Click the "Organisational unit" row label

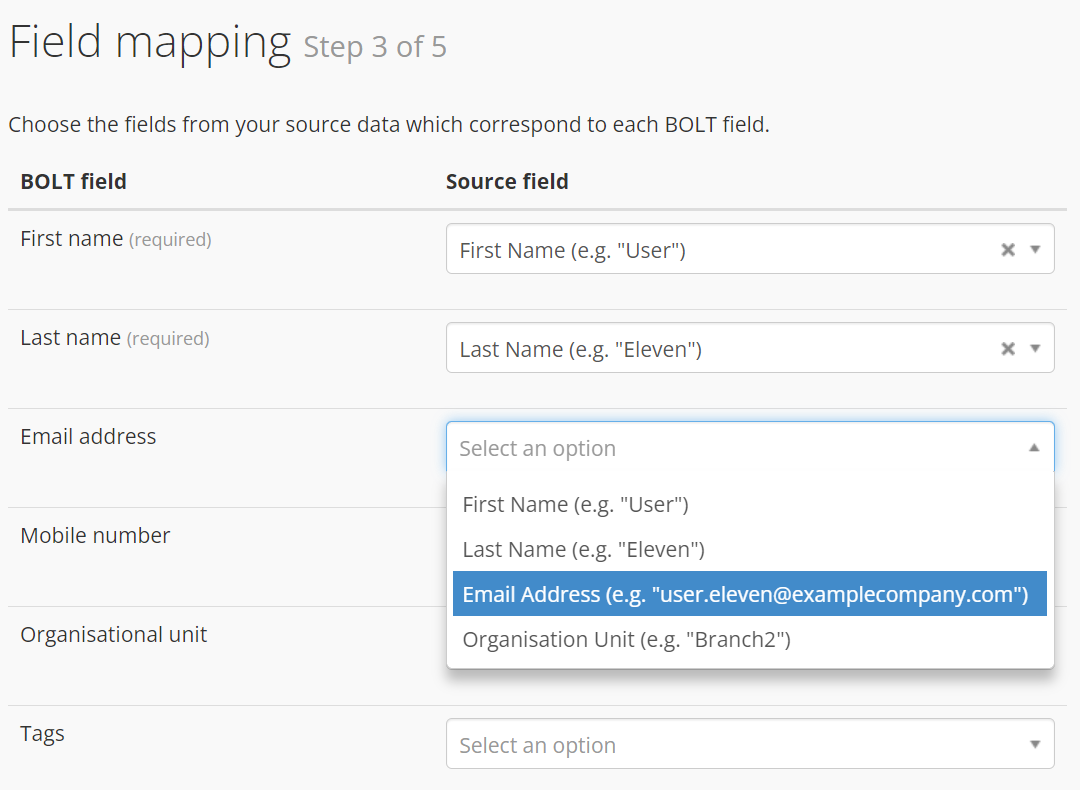114,634
